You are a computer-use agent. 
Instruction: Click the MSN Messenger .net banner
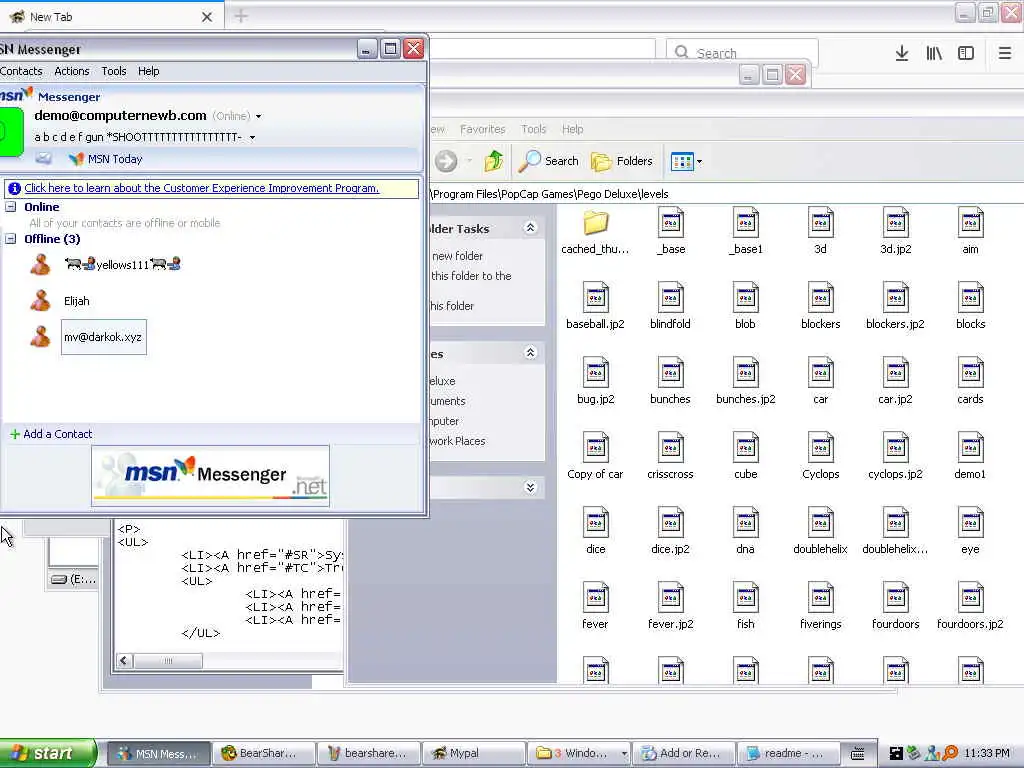(x=210, y=477)
